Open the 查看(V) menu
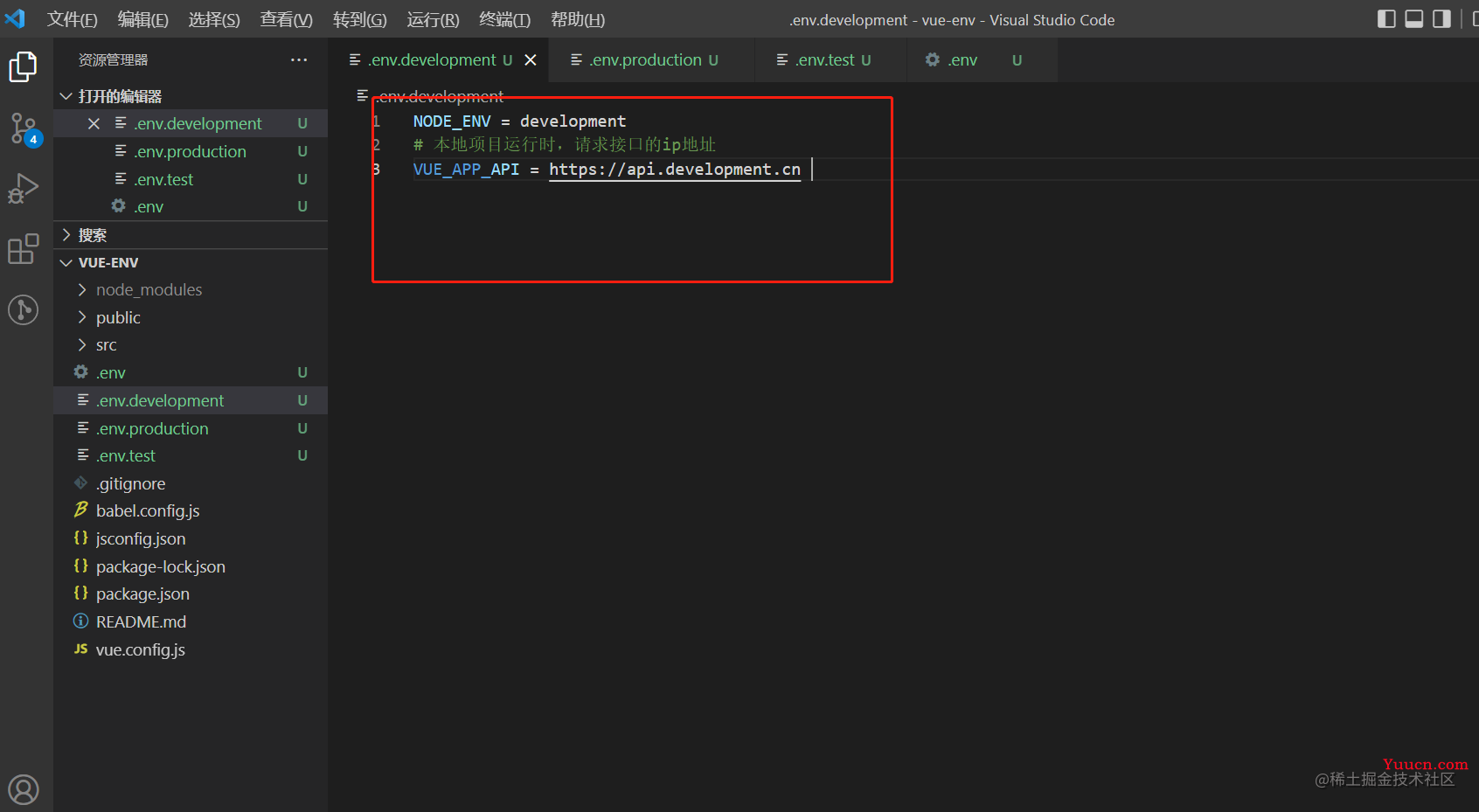Screen dimensions: 1479x812 [287, 19]
